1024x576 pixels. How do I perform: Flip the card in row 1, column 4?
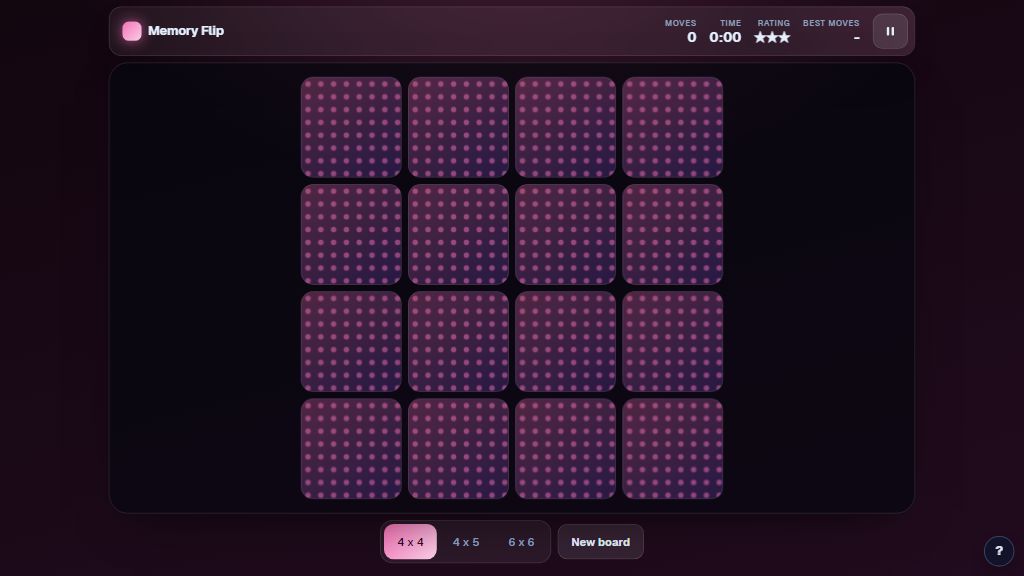[x=673, y=127]
